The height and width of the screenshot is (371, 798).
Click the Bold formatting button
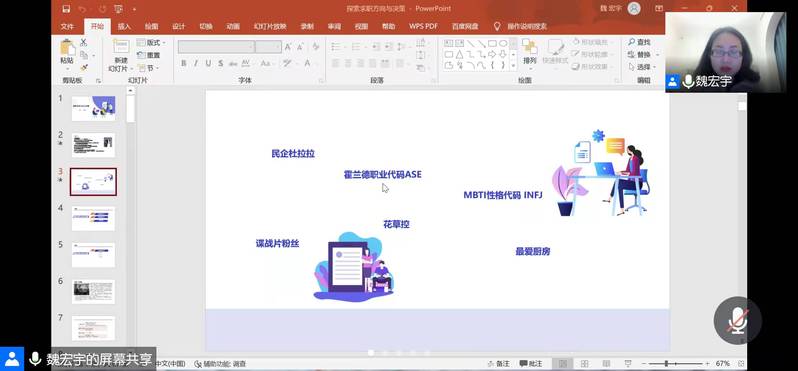(x=184, y=63)
